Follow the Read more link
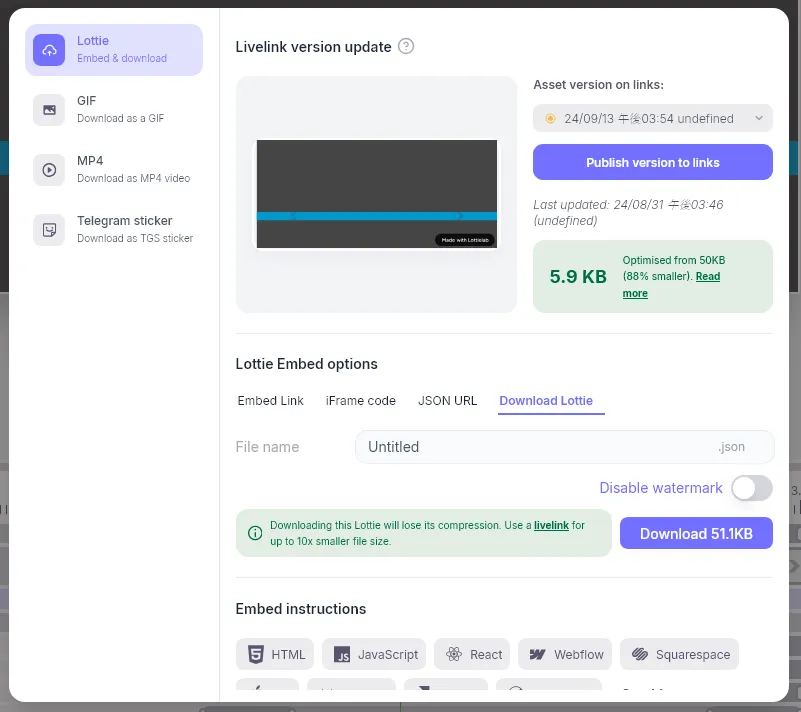The height and width of the screenshot is (712, 801). (635, 293)
